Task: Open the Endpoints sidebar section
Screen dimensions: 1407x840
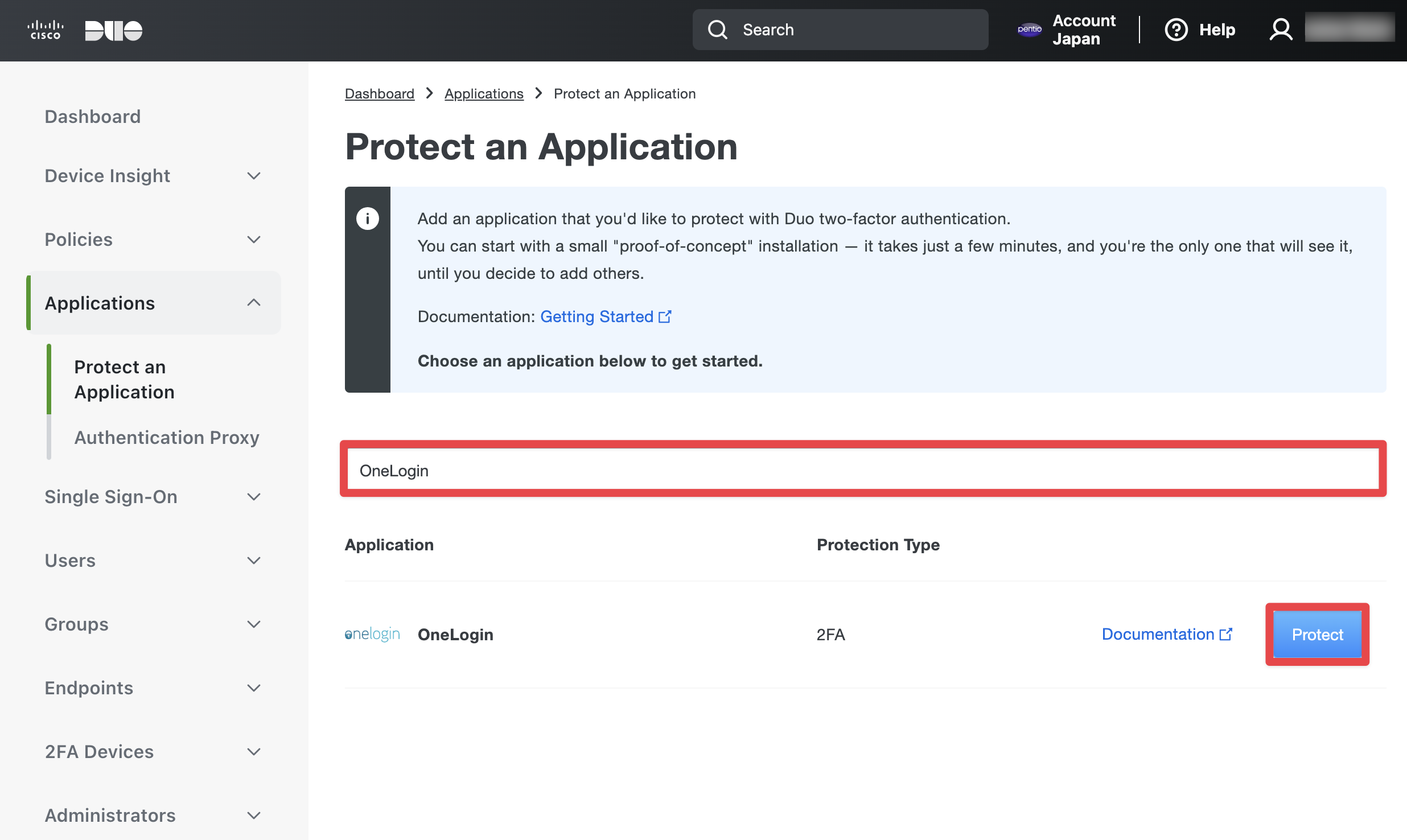Action: (x=89, y=688)
